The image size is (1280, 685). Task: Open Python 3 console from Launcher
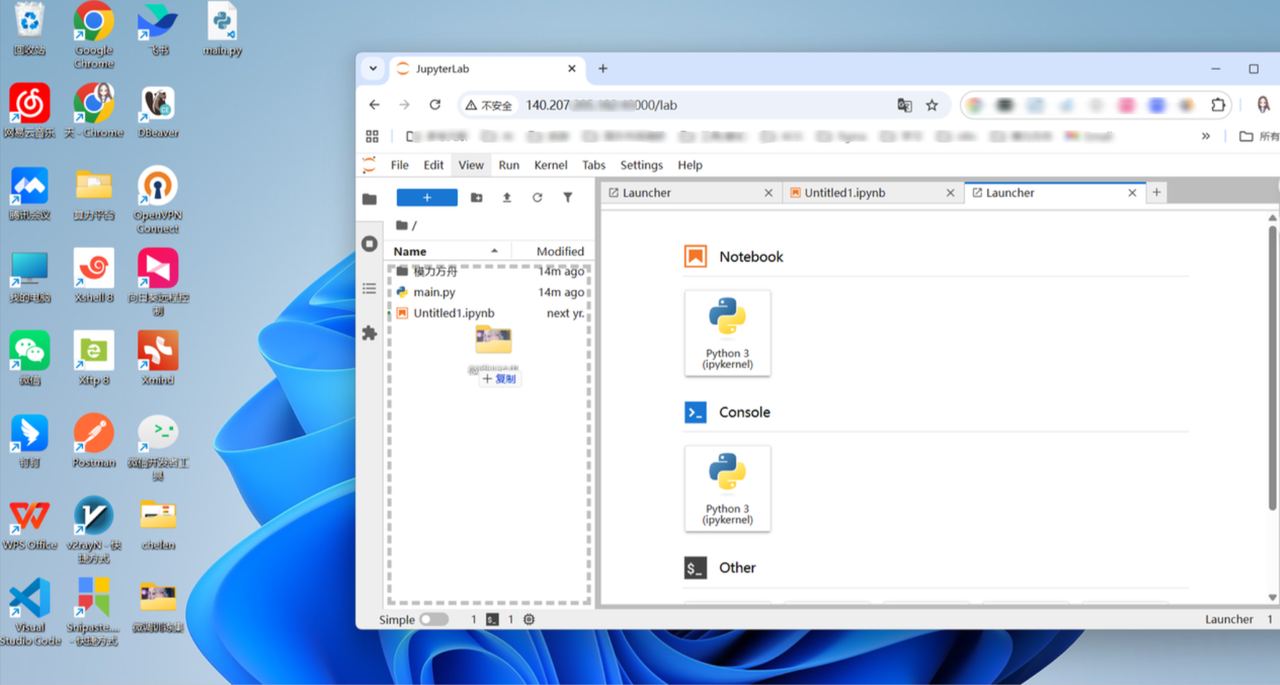click(727, 488)
